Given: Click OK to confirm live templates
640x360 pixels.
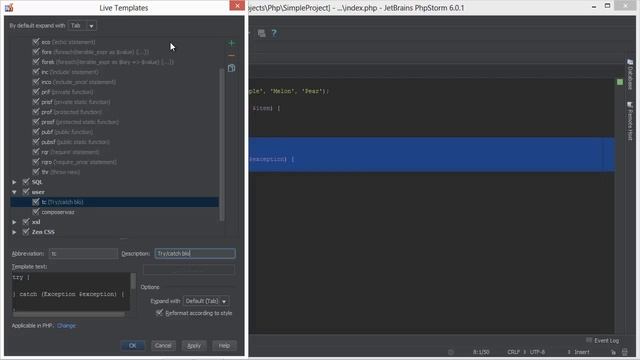Looking at the screenshot, I should click(132, 346).
